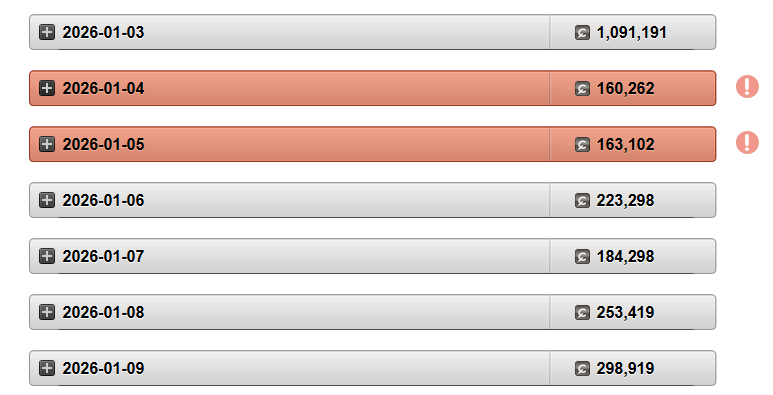
Task: Expand the 2026-01-03 row with plus icon
Action: [47, 33]
